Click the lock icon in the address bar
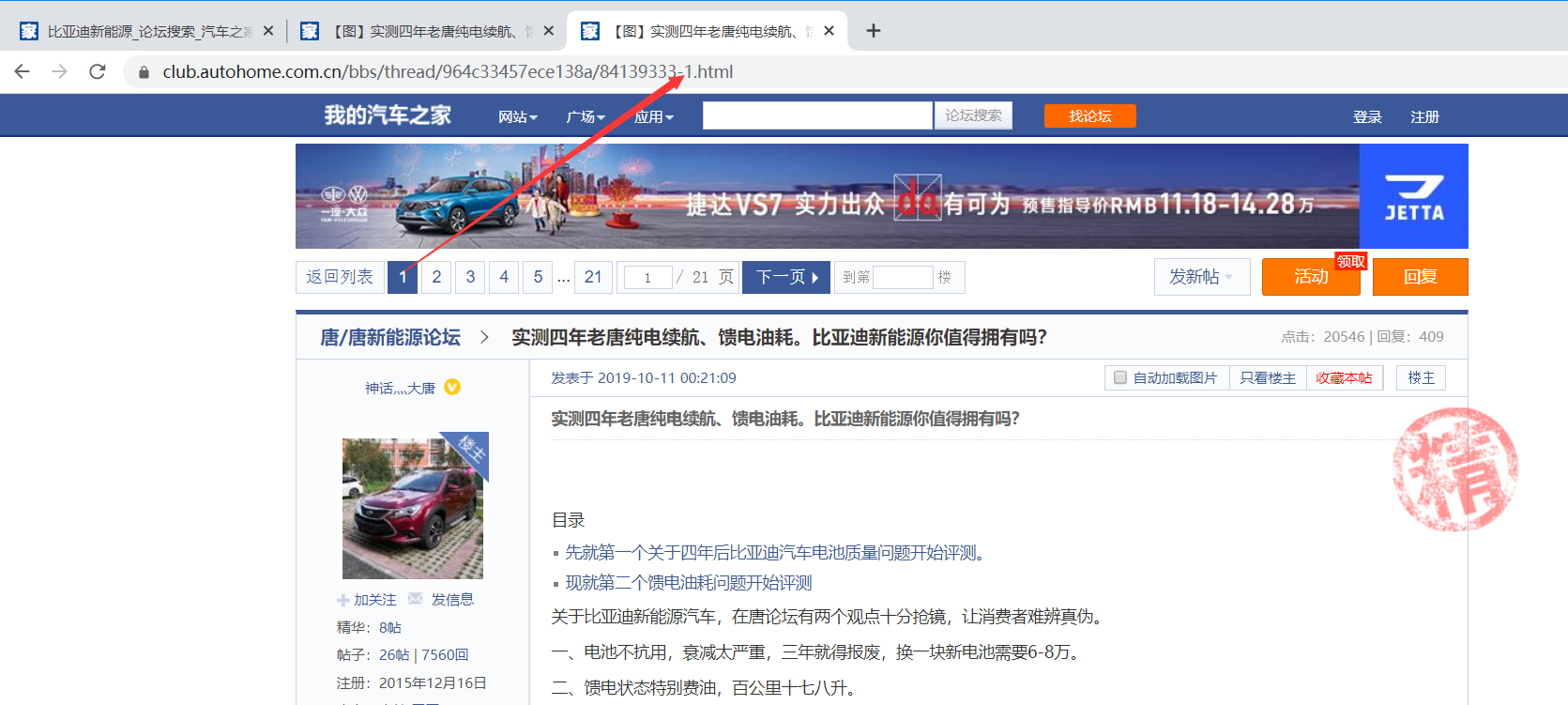 click(144, 72)
